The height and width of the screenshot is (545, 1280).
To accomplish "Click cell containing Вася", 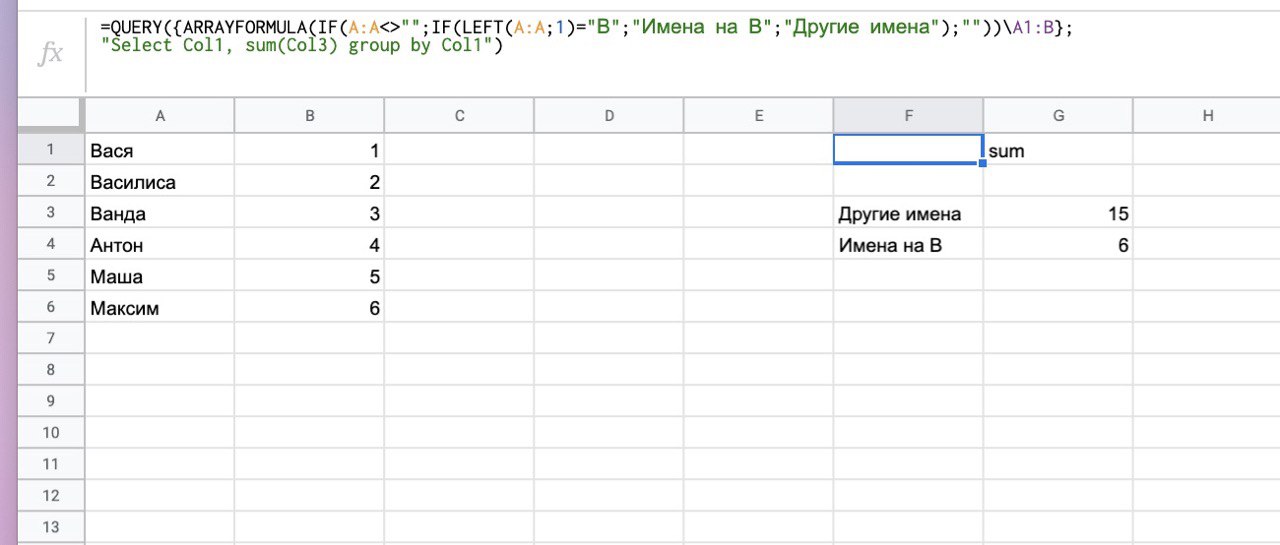I will [160, 150].
